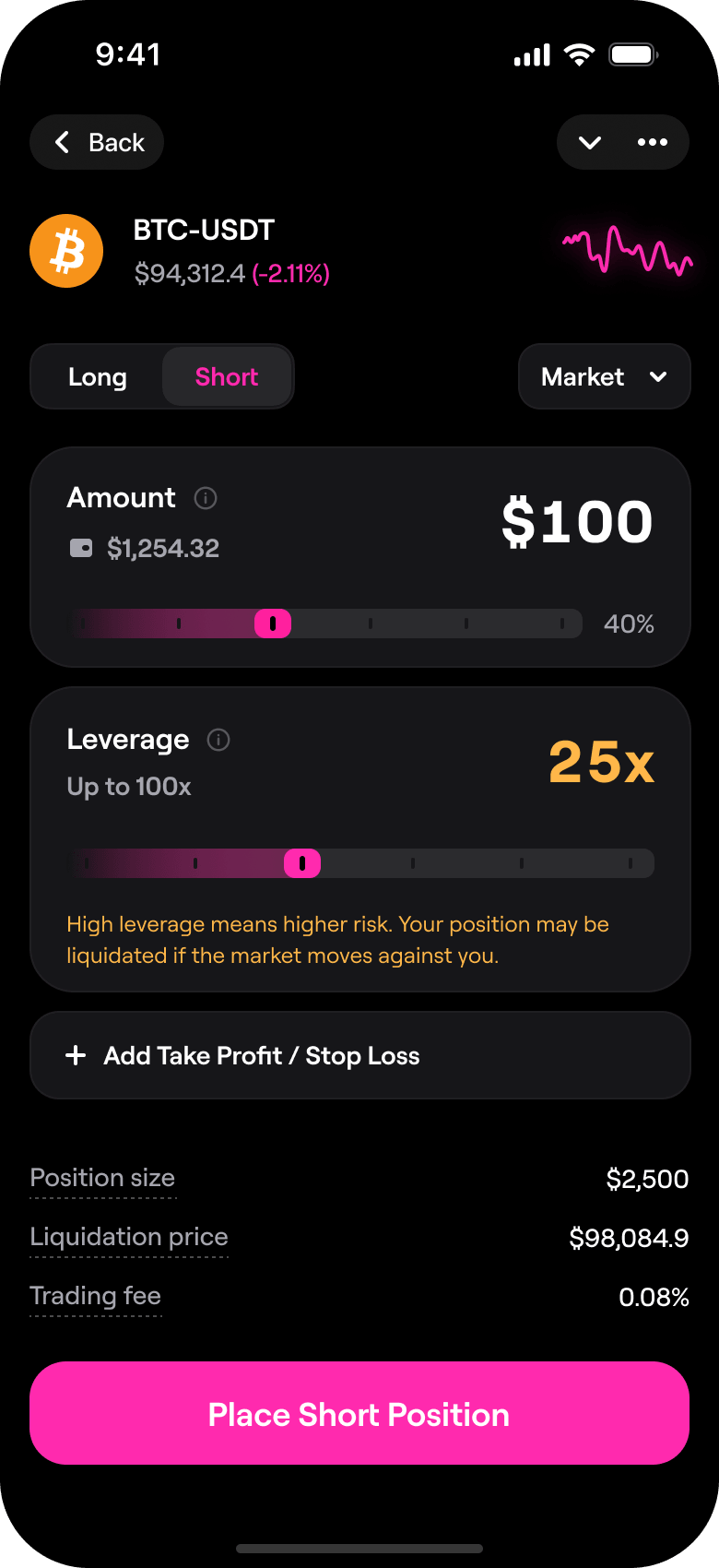Click the Amount info icon

(x=206, y=498)
